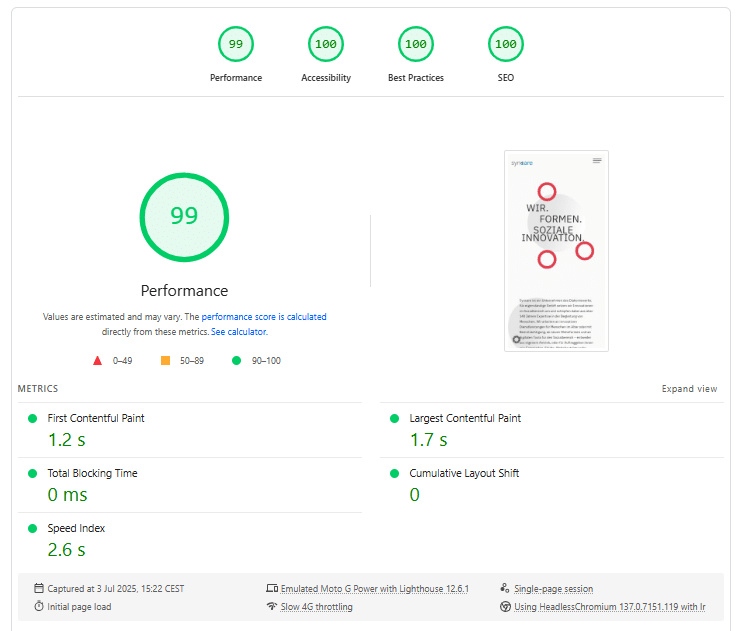The height and width of the screenshot is (631, 736).
Task: Open the 'See calculator' link
Action: 238,332
